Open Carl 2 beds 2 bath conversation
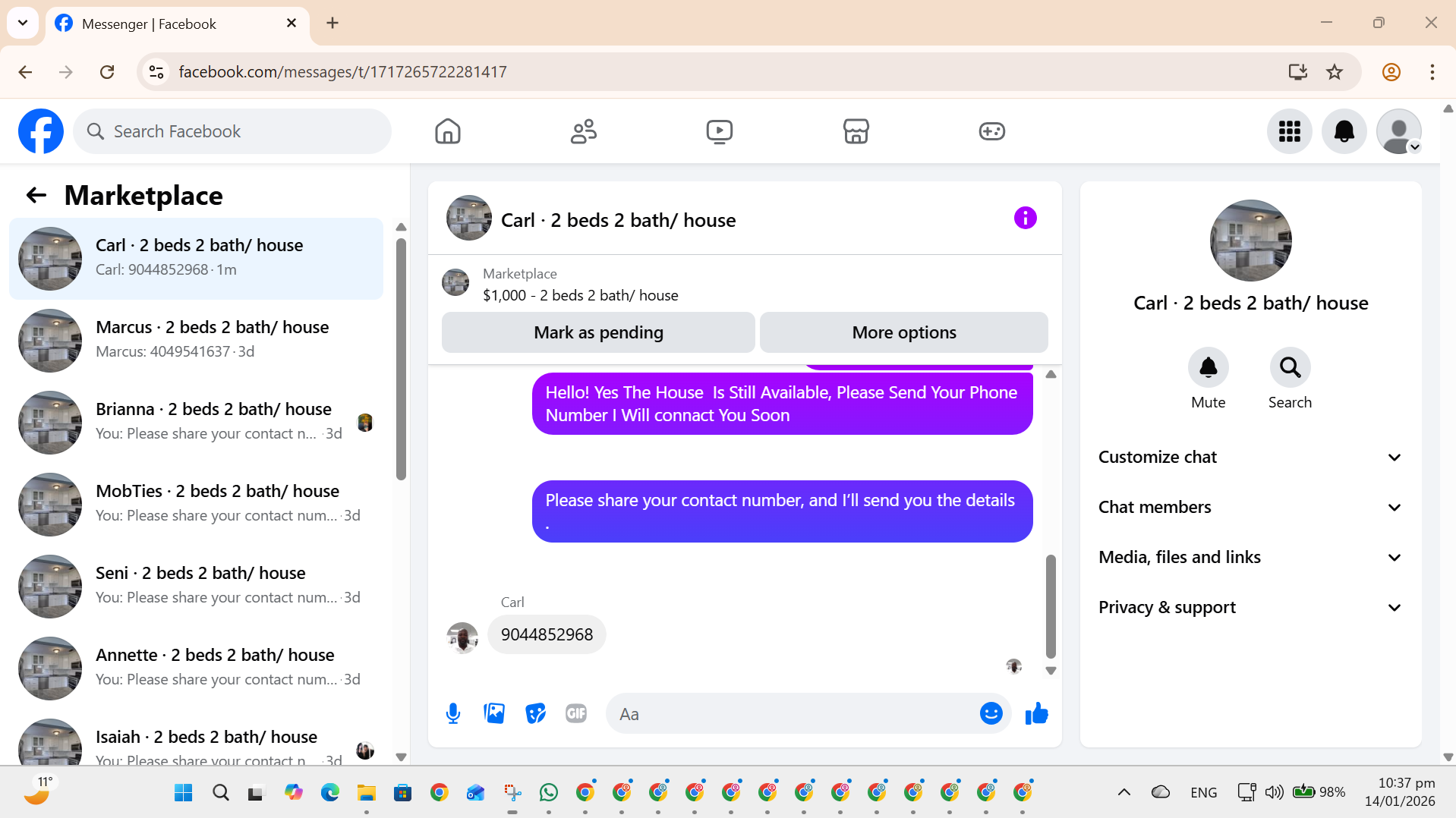The image size is (1456, 818). pos(196,258)
